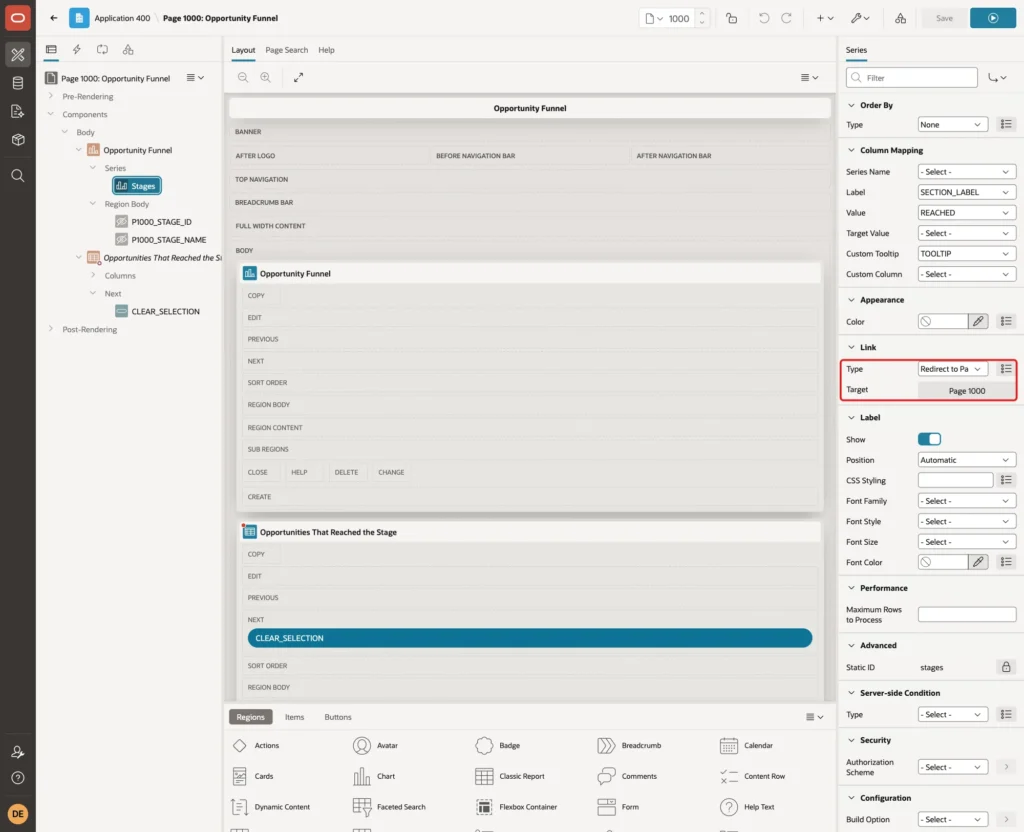The height and width of the screenshot is (832, 1024).
Task: Select the Items gallery tab
Action: point(295,717)
